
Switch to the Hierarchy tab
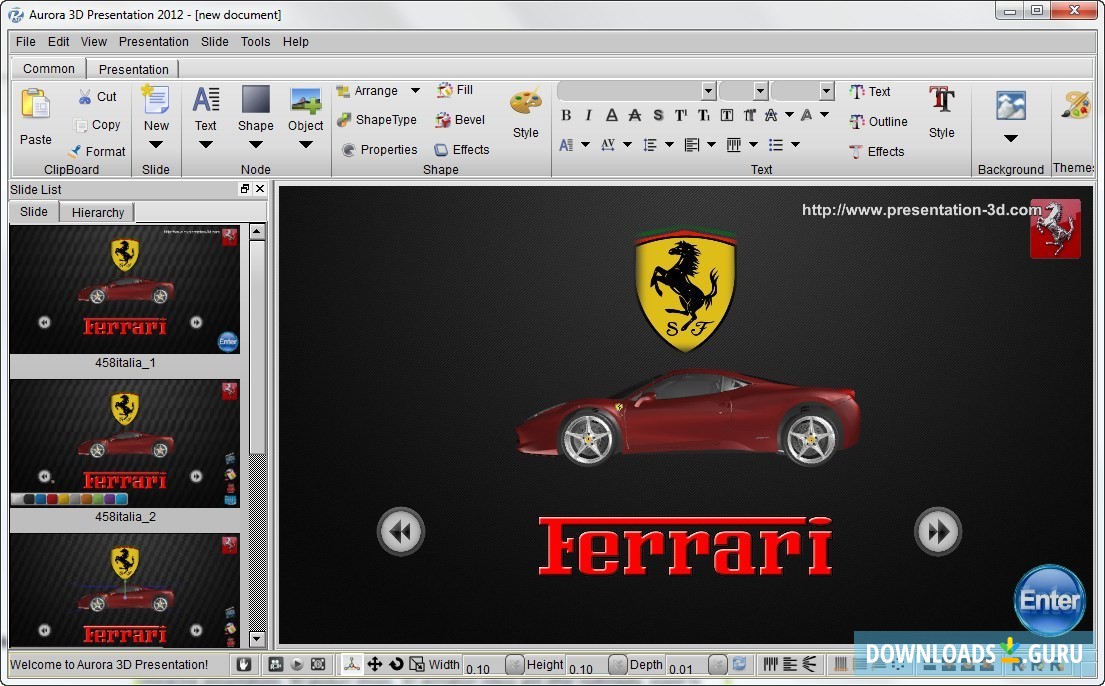pyautogui.click(x=97, y=212)
